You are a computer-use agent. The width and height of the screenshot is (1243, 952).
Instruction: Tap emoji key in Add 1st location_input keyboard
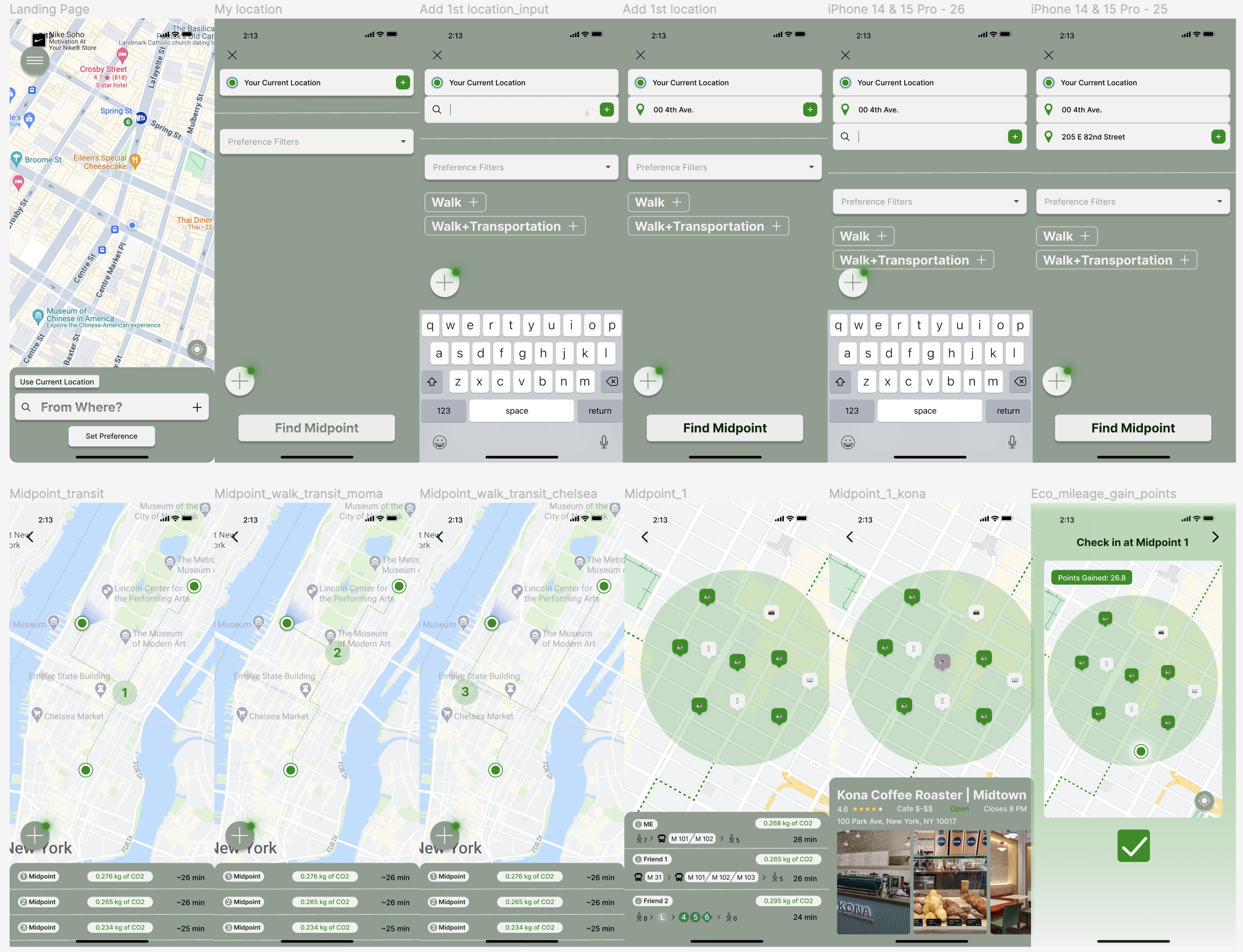point(439,442)
